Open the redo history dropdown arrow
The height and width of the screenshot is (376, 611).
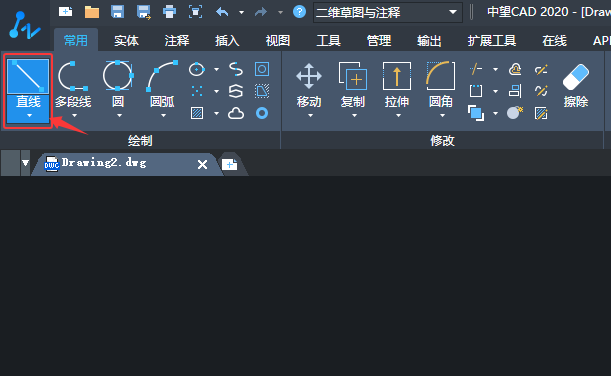280,12
